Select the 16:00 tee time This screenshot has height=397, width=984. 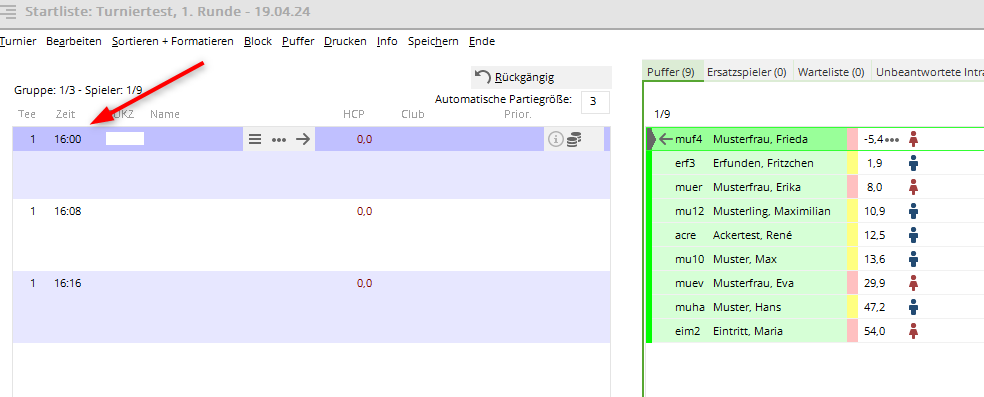coord(68,139)
